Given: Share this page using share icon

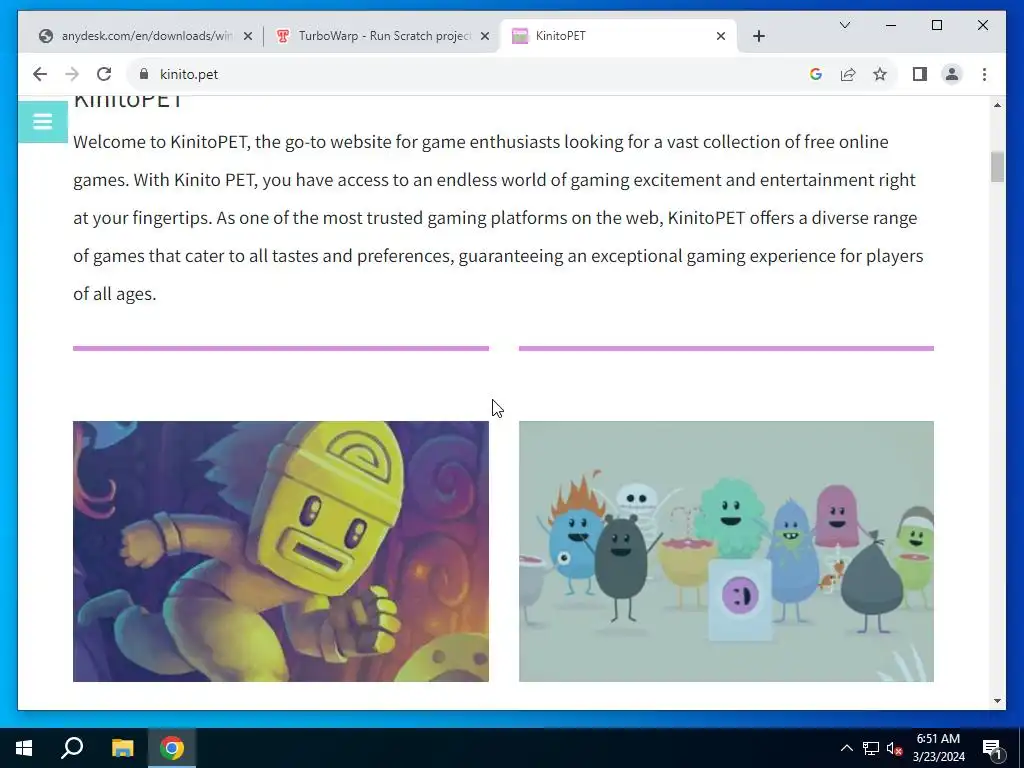Looking at the screenshot, I should (848, 74).
